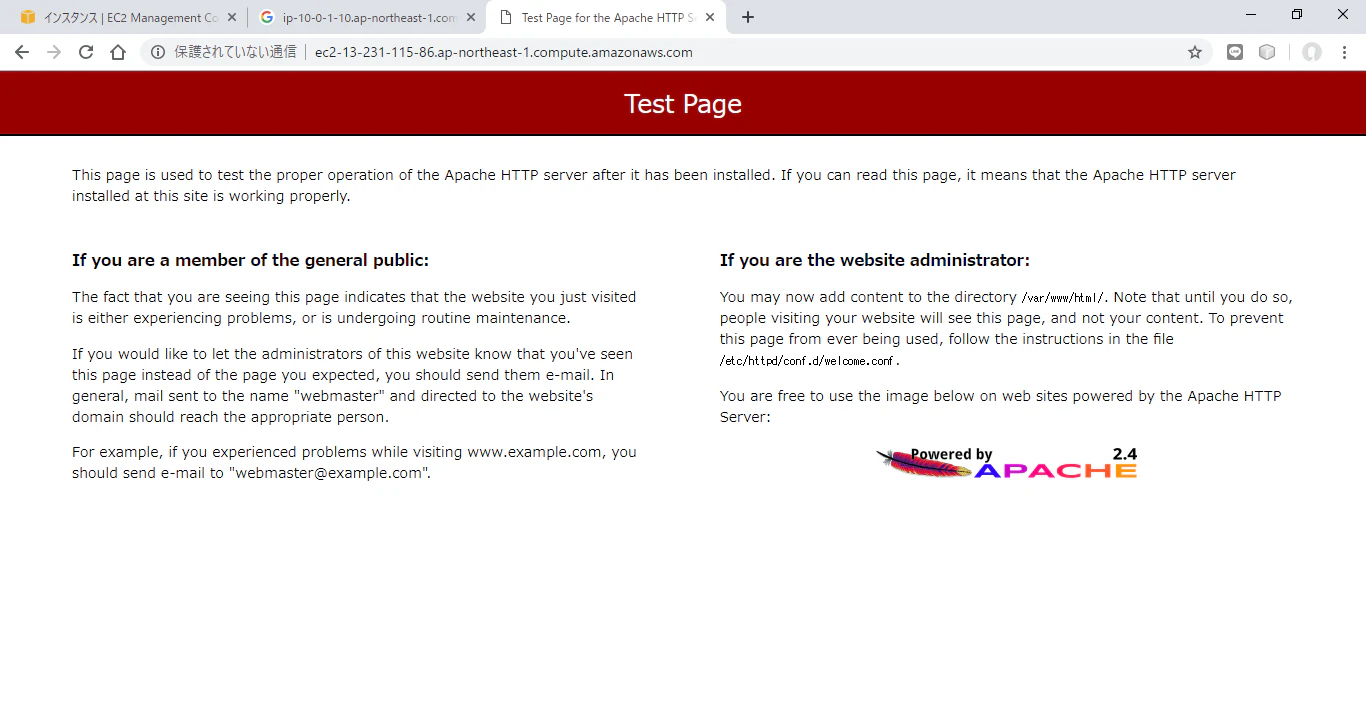Click the "/etc/httpd/conf.d/welcome.conf" file path
Image resolution: width=1366 pixels, height=728 pixels.
coord(809,361)
